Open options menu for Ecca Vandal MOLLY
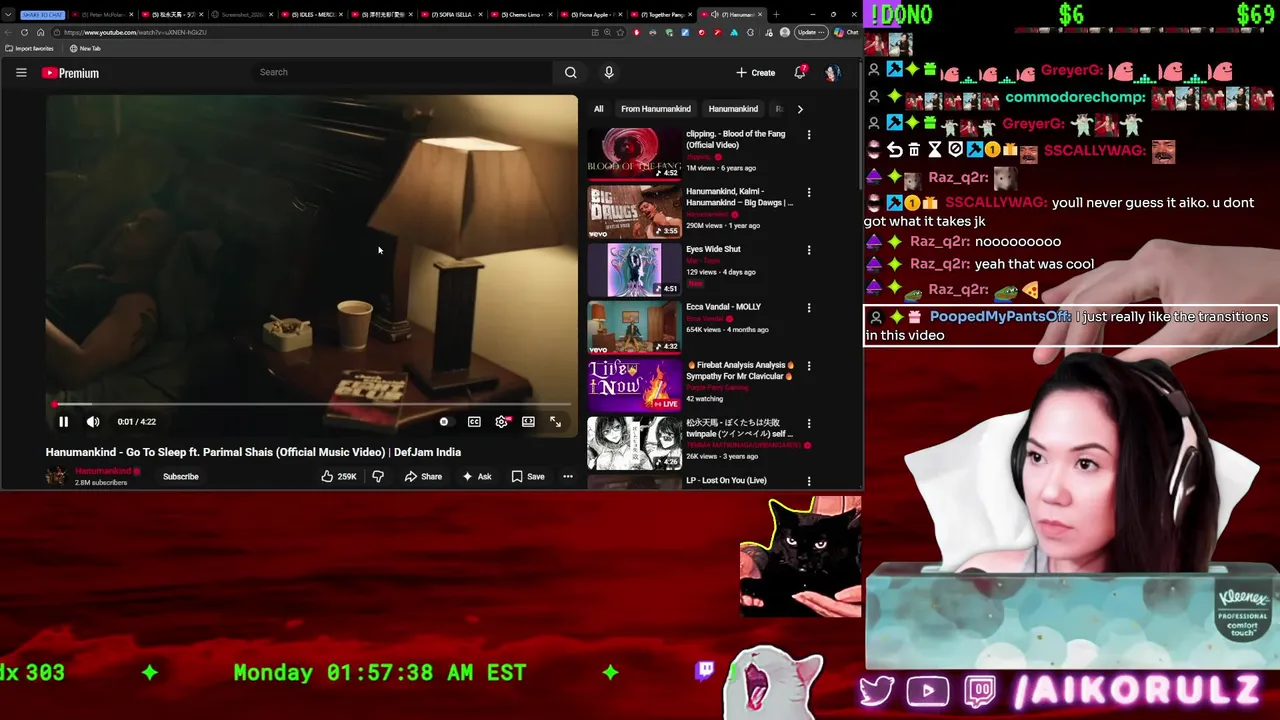 tap(809, 308)
